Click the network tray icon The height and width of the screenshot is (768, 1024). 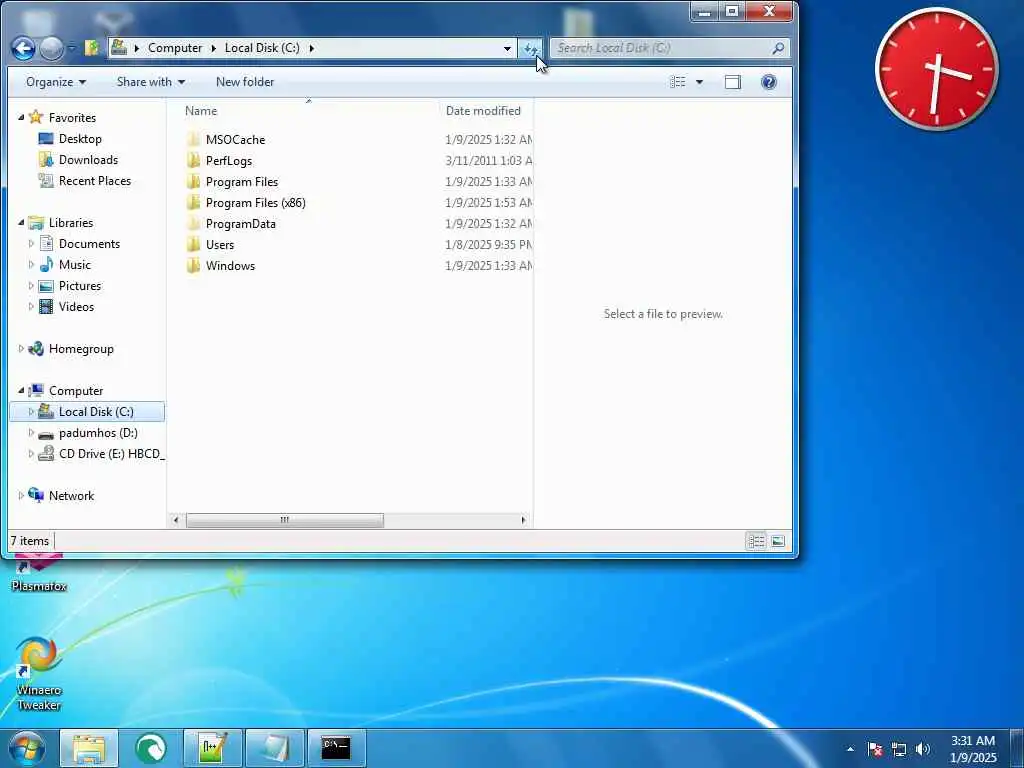(899, 749)
